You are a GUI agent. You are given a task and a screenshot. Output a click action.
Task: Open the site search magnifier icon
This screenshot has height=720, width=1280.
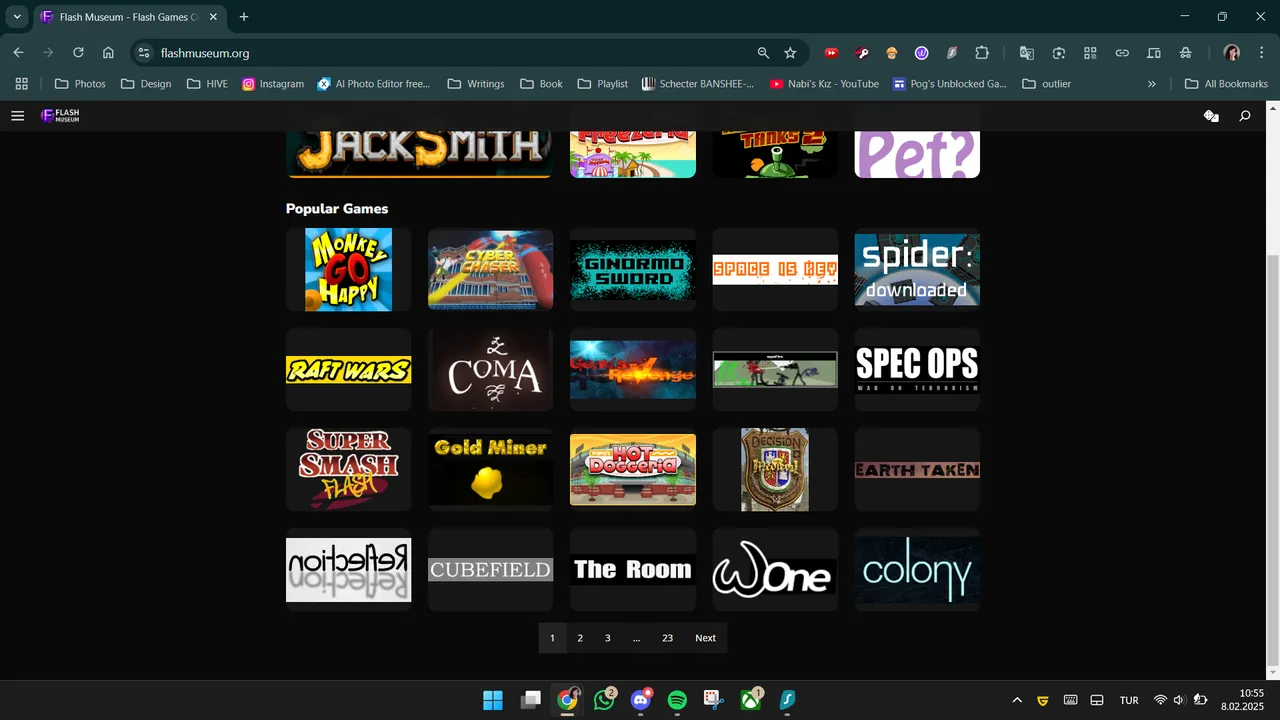(1245, 116)
